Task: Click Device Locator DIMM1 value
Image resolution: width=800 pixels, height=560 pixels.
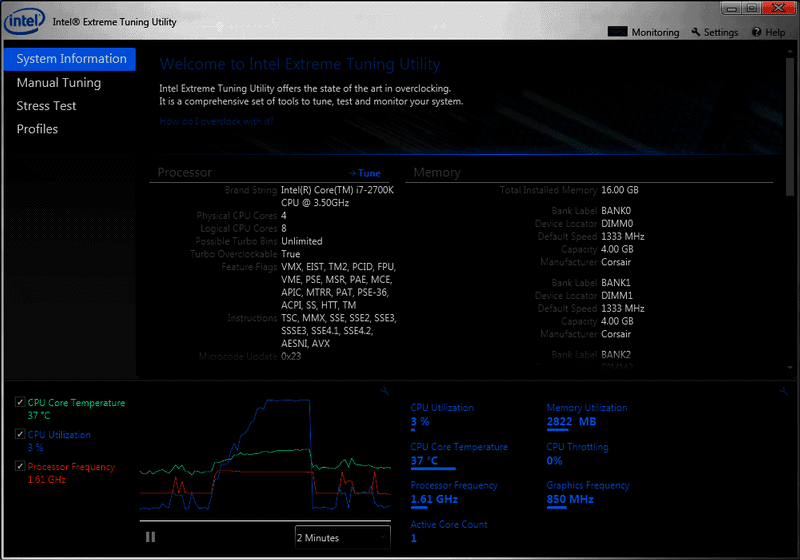Action: (617, 295)
